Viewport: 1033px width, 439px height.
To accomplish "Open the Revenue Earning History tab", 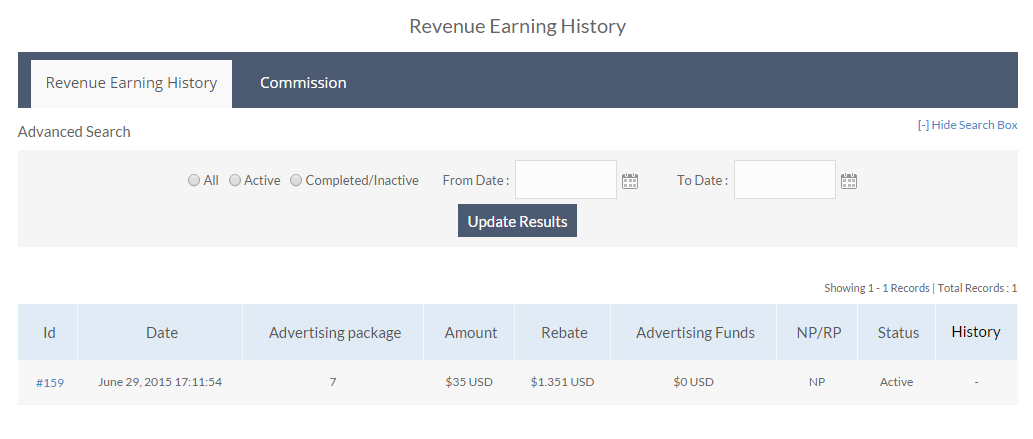I will pyautogui.click(x=131, y=83).
